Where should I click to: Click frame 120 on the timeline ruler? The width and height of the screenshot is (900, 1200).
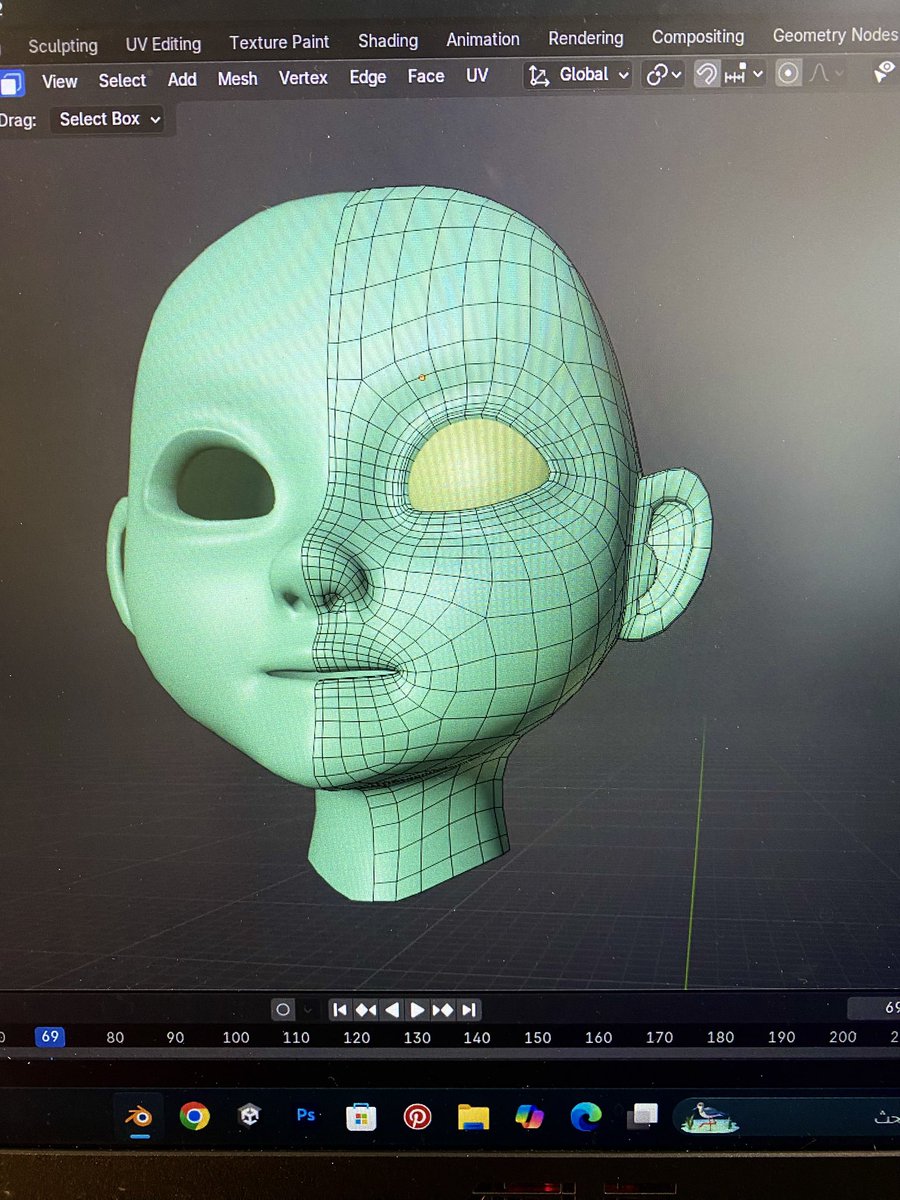click(x=357, y=1038)
